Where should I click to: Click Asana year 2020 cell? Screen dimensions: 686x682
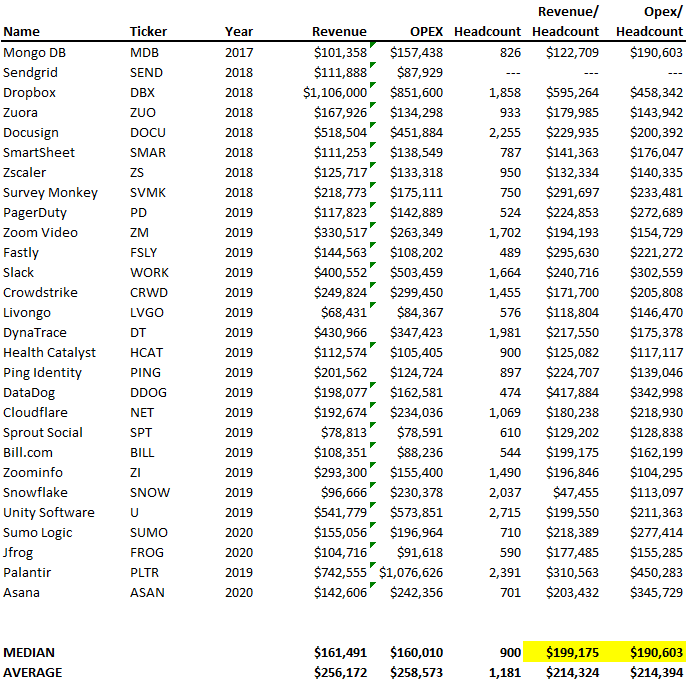[x=239, y=593]
